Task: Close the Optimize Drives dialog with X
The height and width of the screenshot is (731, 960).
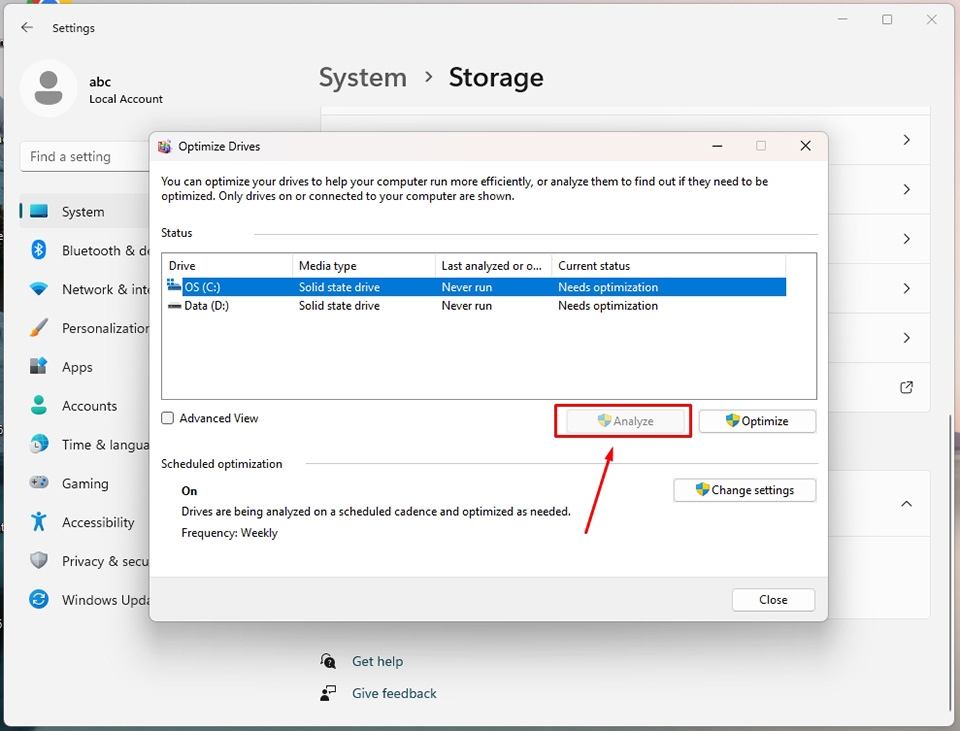Action: click(x=805, y=146)
